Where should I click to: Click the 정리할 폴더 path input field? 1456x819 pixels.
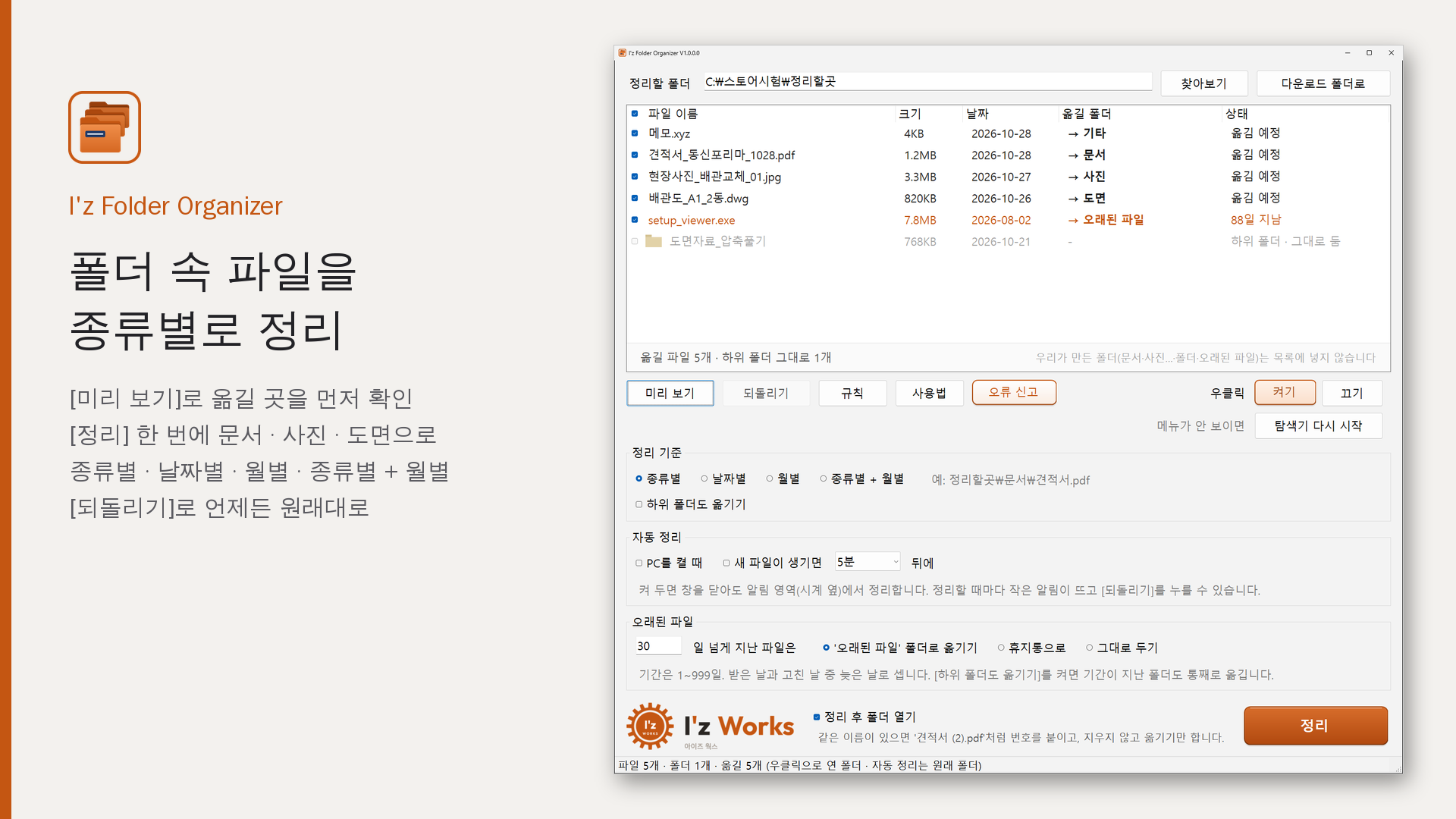coord(927,82)
